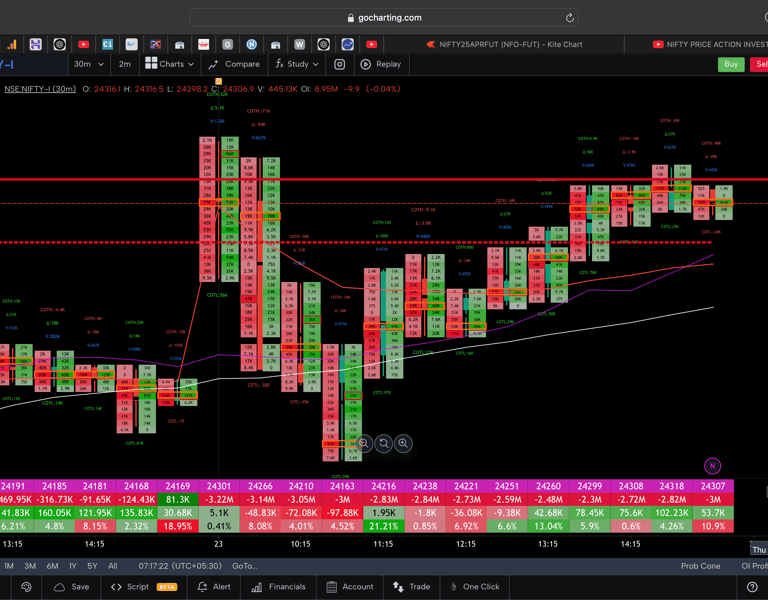Open the blue 'Ci' pinned tab
Viewport: 768px width, 600px height.
coord(107,45)
